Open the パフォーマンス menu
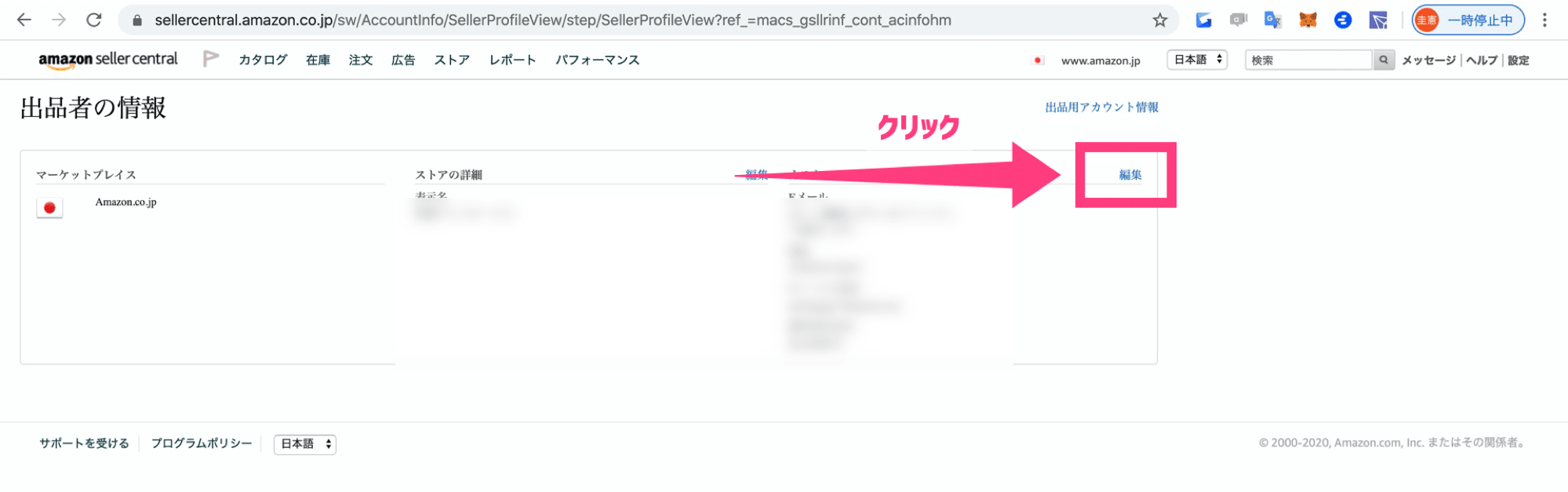Screen dimensions: 1568x492 (597, 60)
